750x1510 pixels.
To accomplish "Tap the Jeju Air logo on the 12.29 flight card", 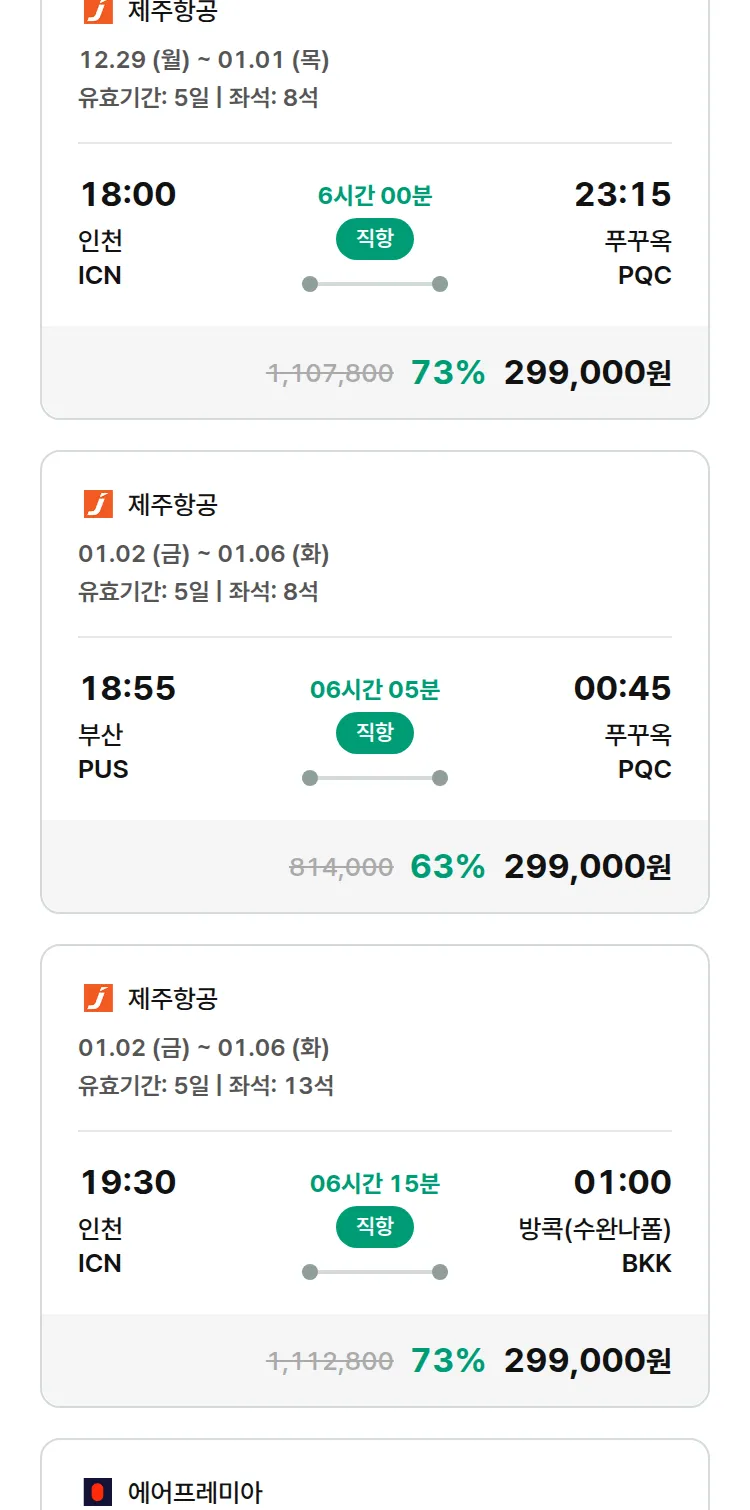I will coord(98,12).
